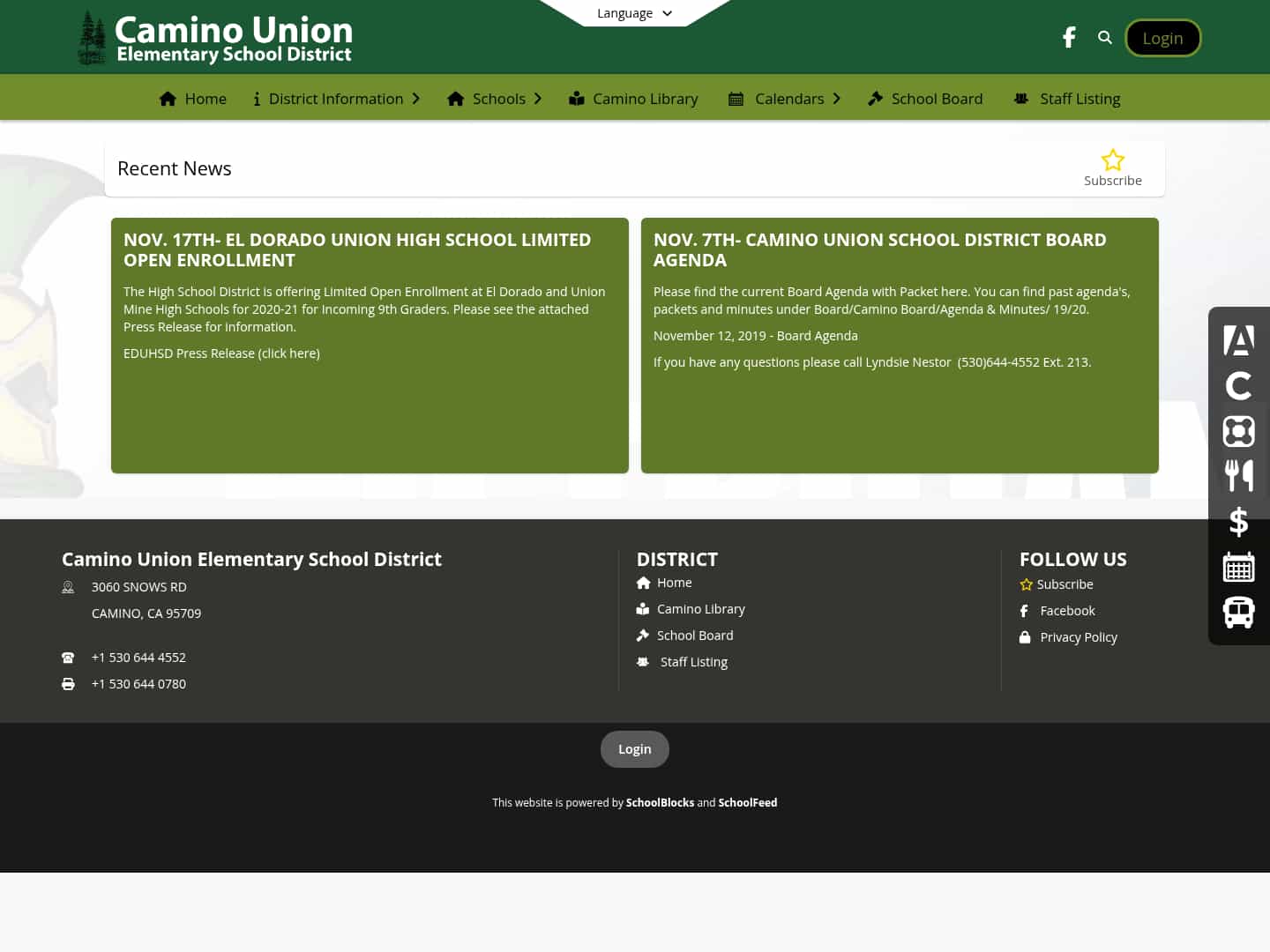
Task: Open the search magnifier icon in header
Action: [1104, 37]
